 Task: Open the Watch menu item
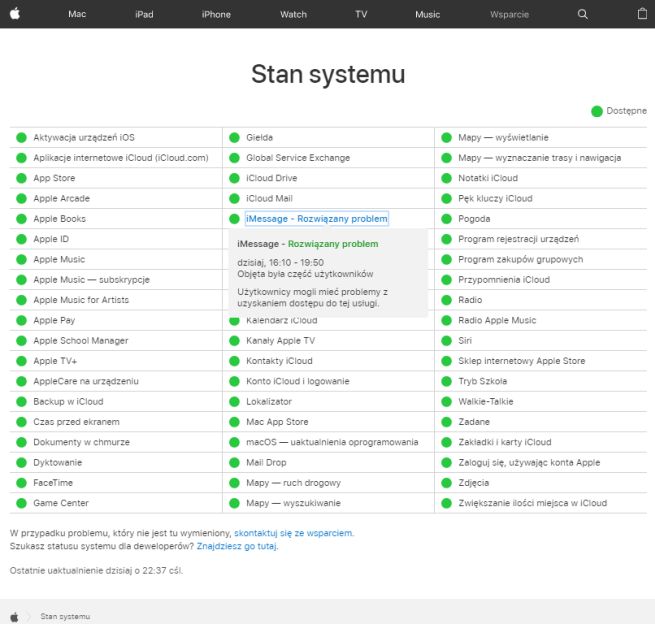point(293,14)
